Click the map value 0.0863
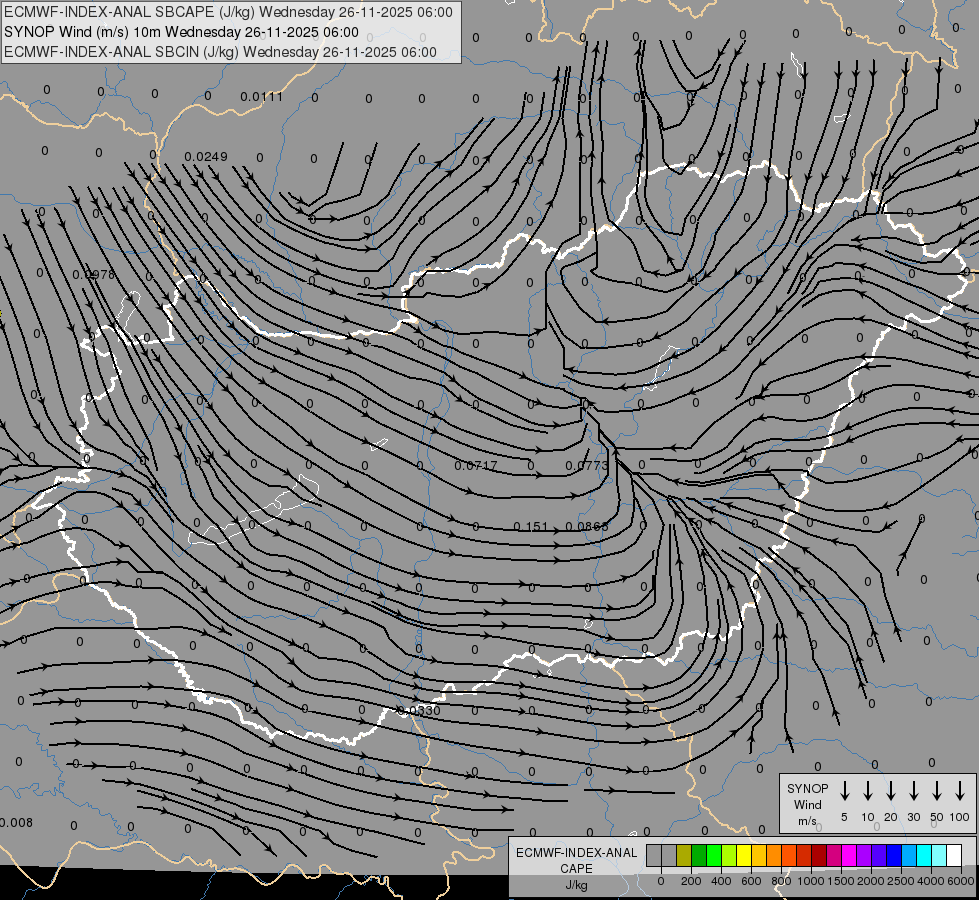This screenshot has height=900, width=979. pyautogui.click(x=586, y=527)
